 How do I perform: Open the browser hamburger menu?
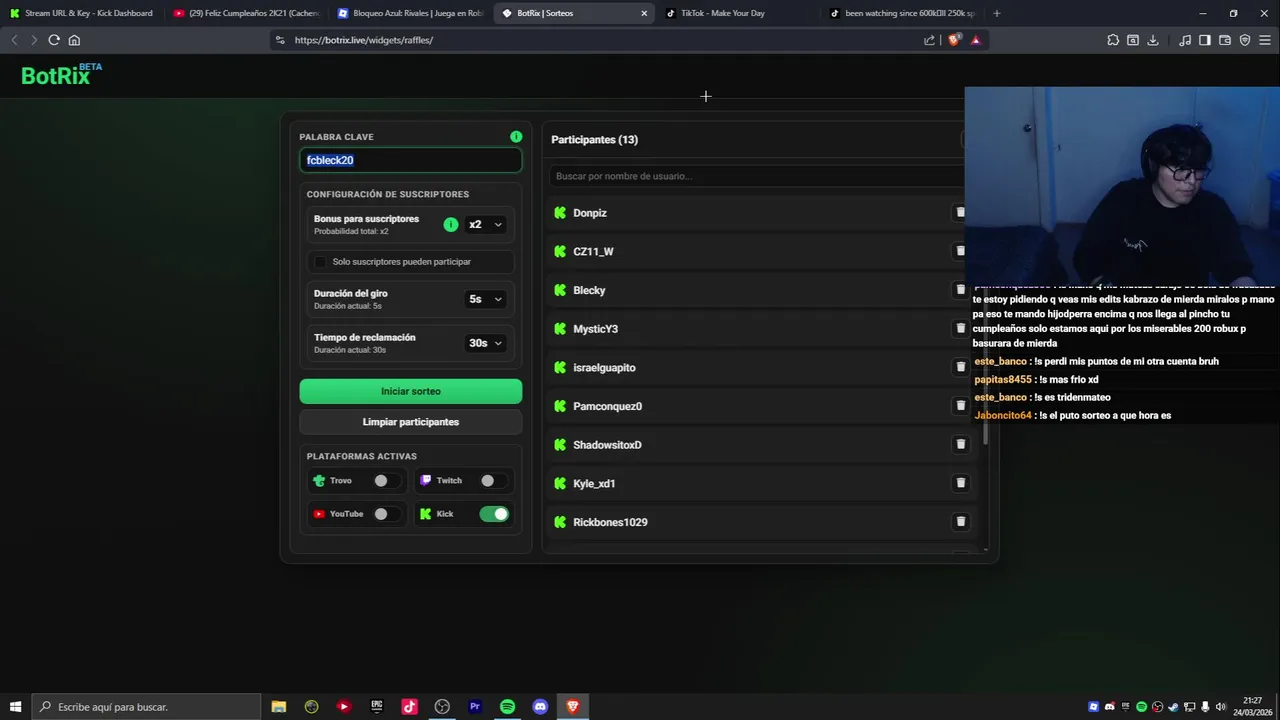coord(1265,40)
